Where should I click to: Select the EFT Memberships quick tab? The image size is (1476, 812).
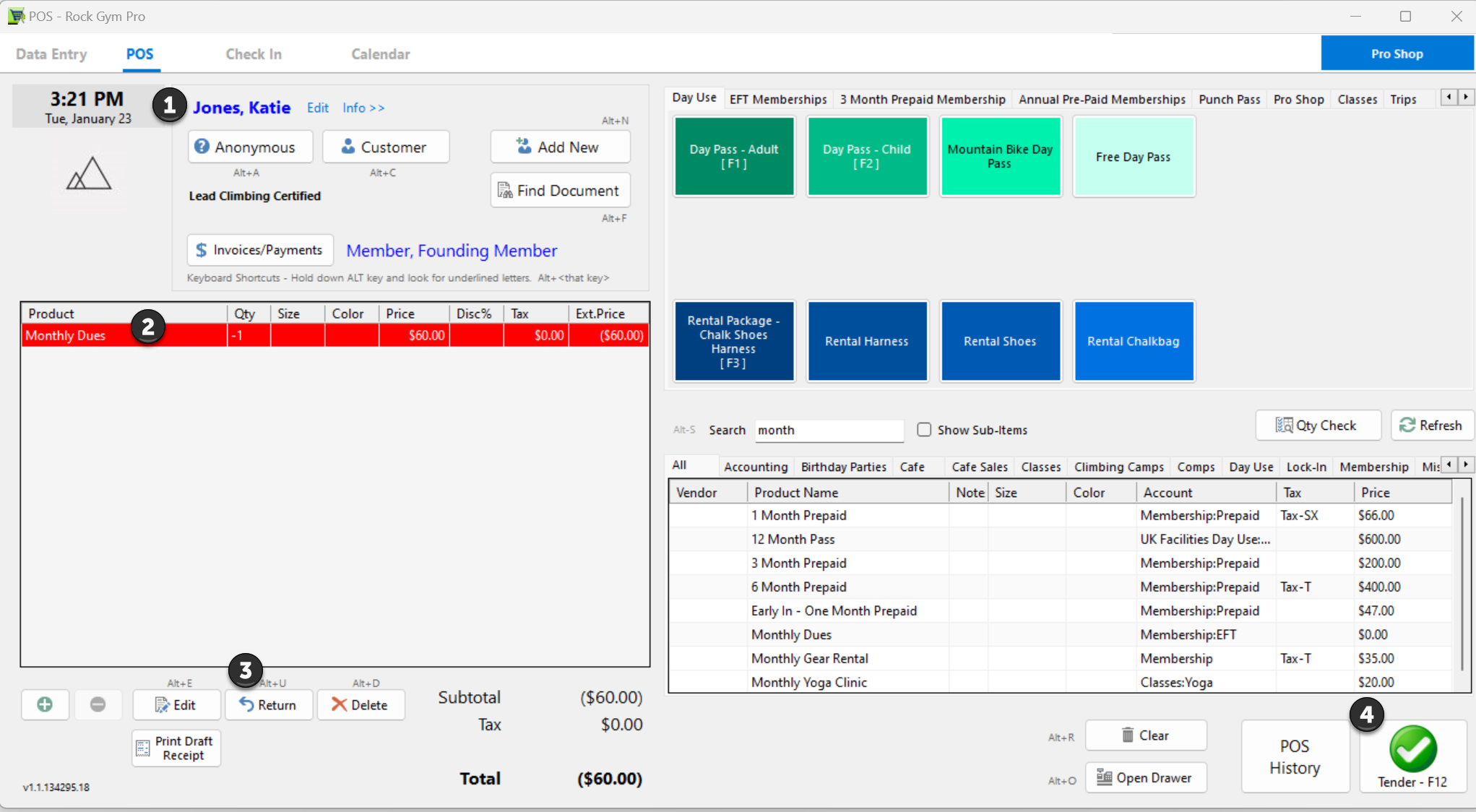click(778, 99)
